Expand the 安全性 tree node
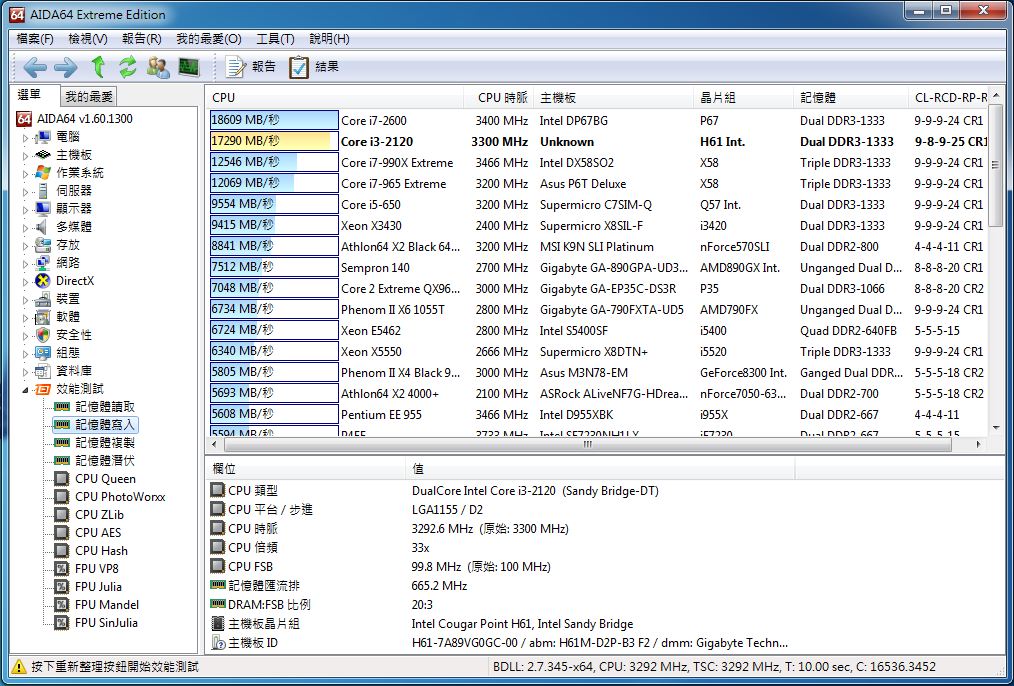The width and height of the screenshot is (1014, 686). [26, 336]
